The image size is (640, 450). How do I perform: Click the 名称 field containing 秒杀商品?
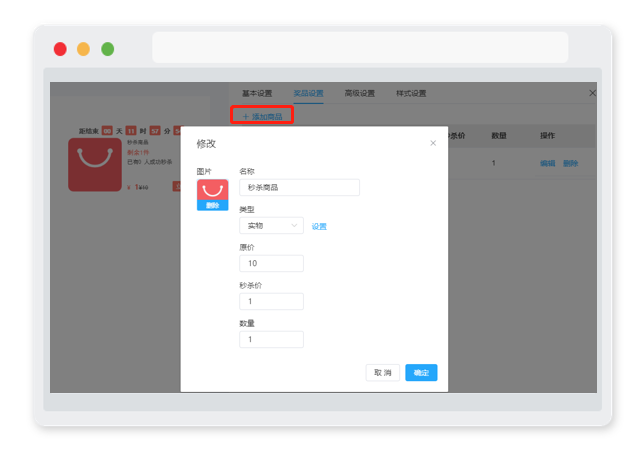[299, 187]
